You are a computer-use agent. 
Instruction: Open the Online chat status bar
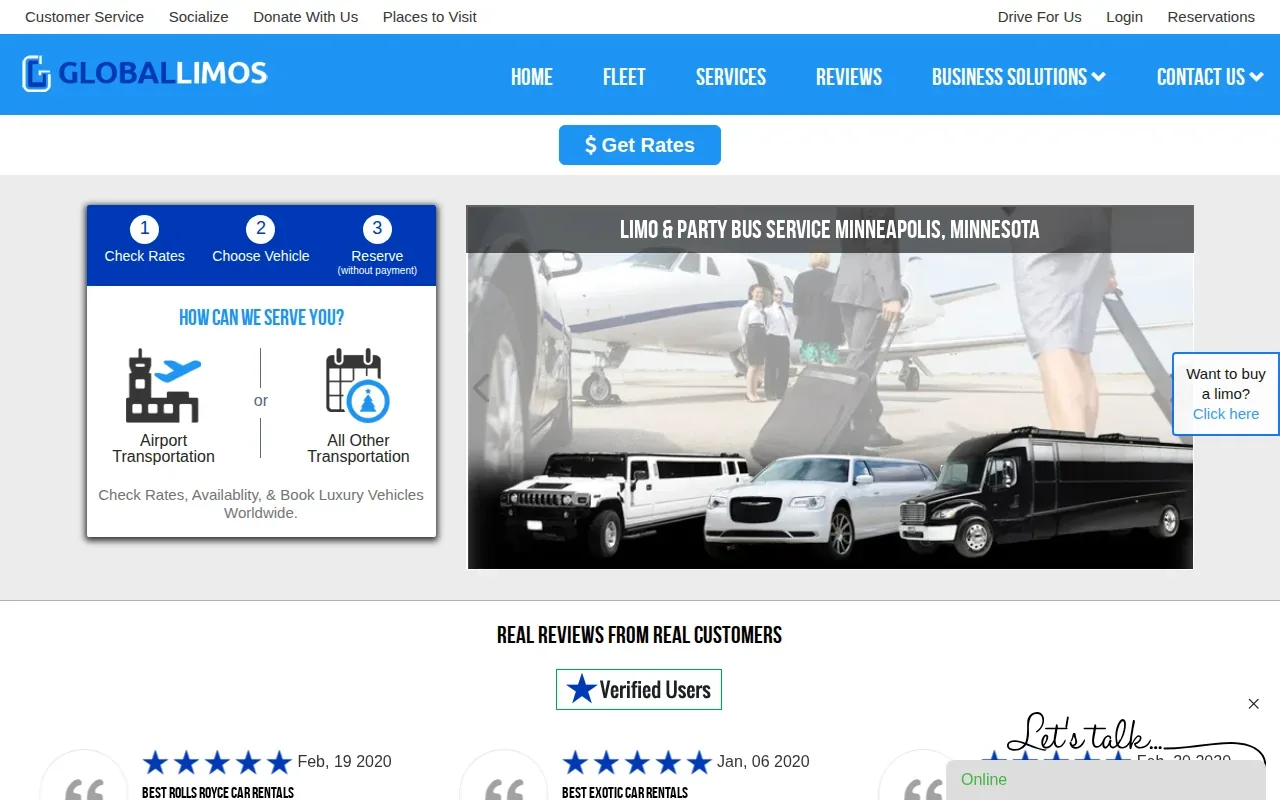click(x=1106, y=780)
